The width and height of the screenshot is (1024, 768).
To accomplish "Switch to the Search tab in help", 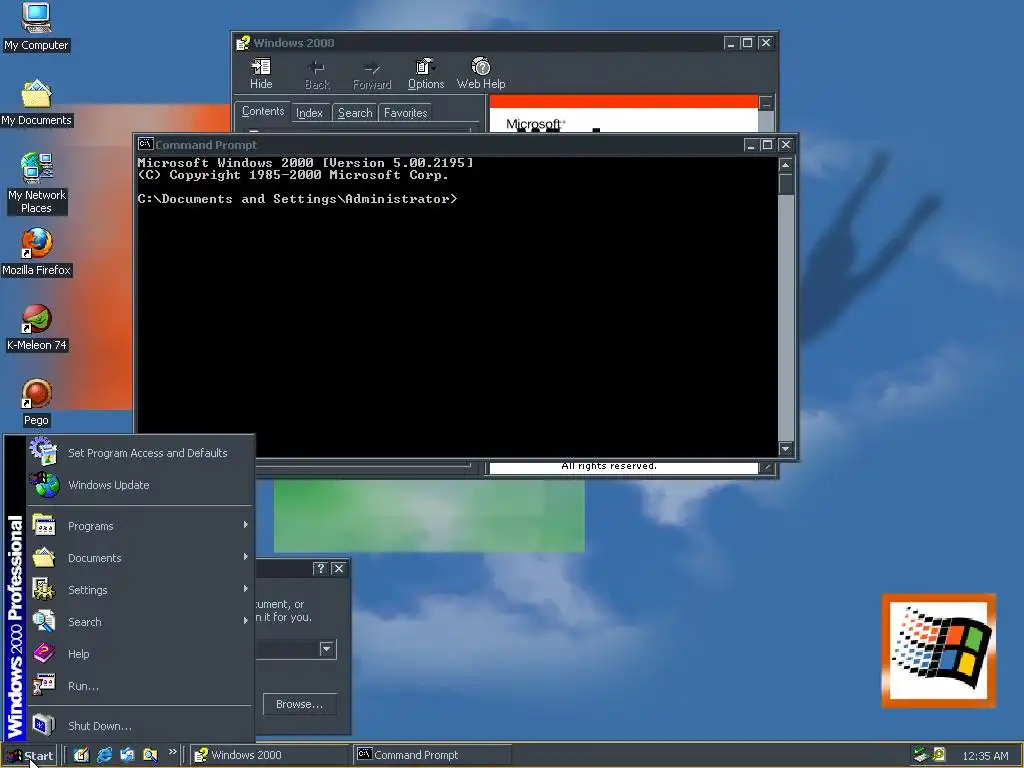I will pos(355,113).
